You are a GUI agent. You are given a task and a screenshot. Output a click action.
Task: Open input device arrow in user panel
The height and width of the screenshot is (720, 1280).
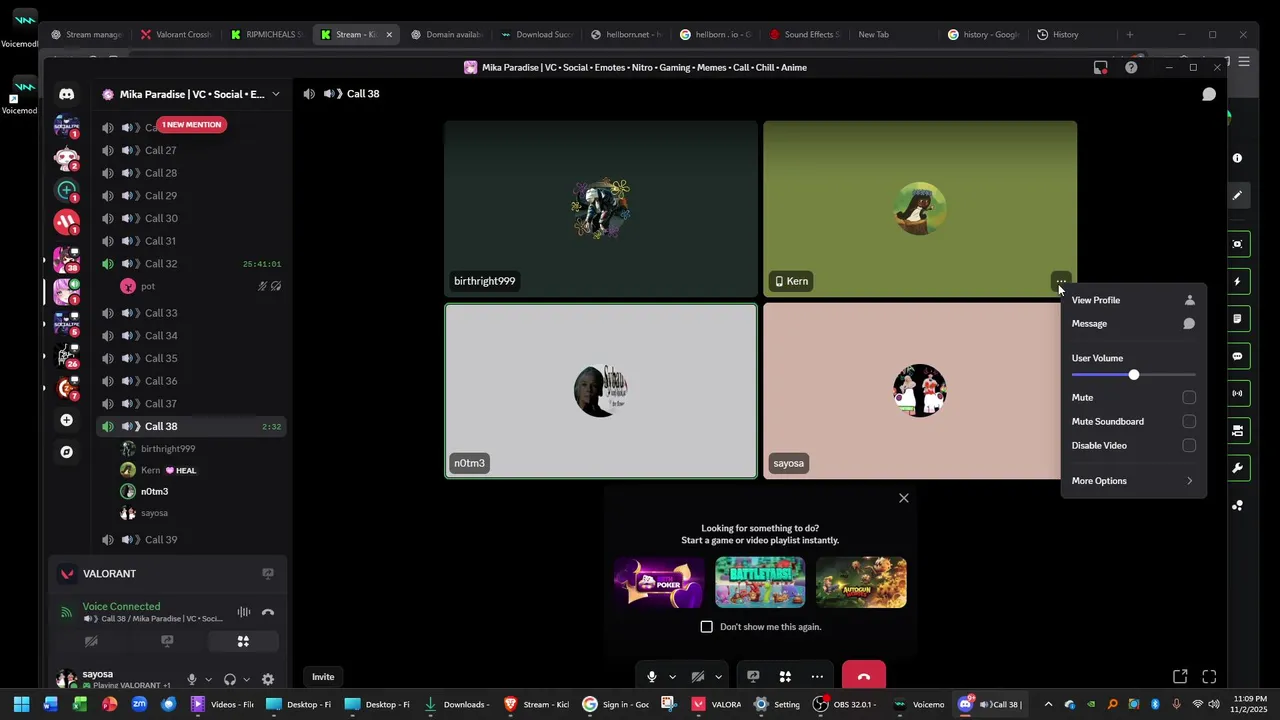[x=208, y=680]
